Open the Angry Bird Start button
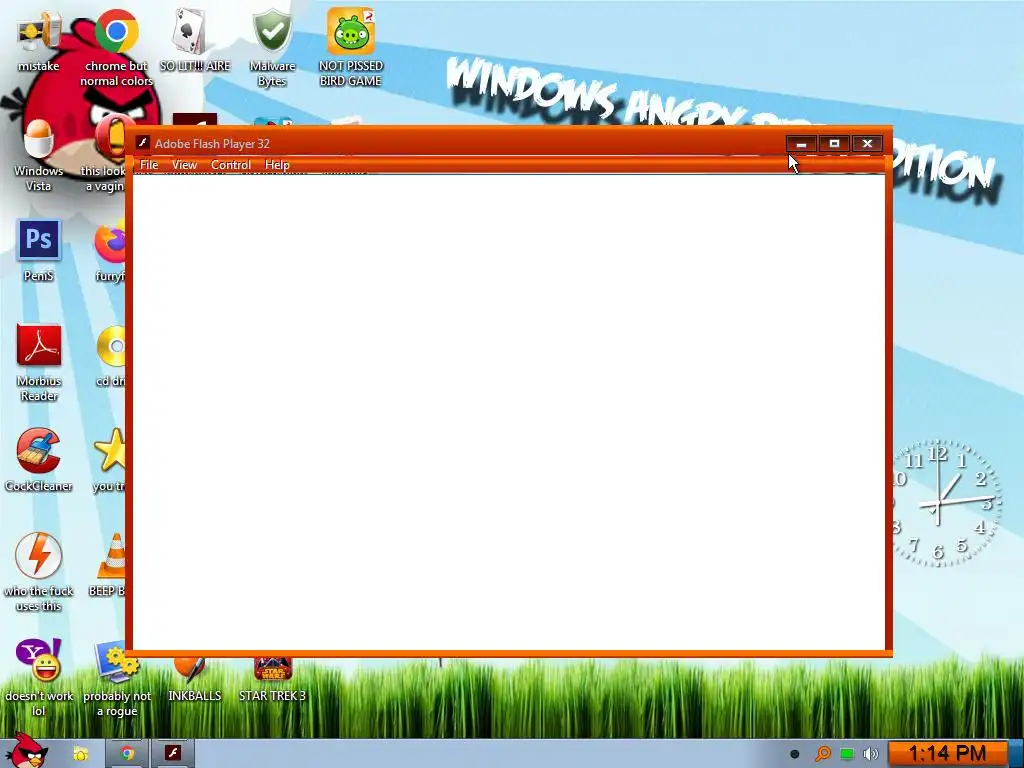 pyautogui.click(x=27, y=752)
